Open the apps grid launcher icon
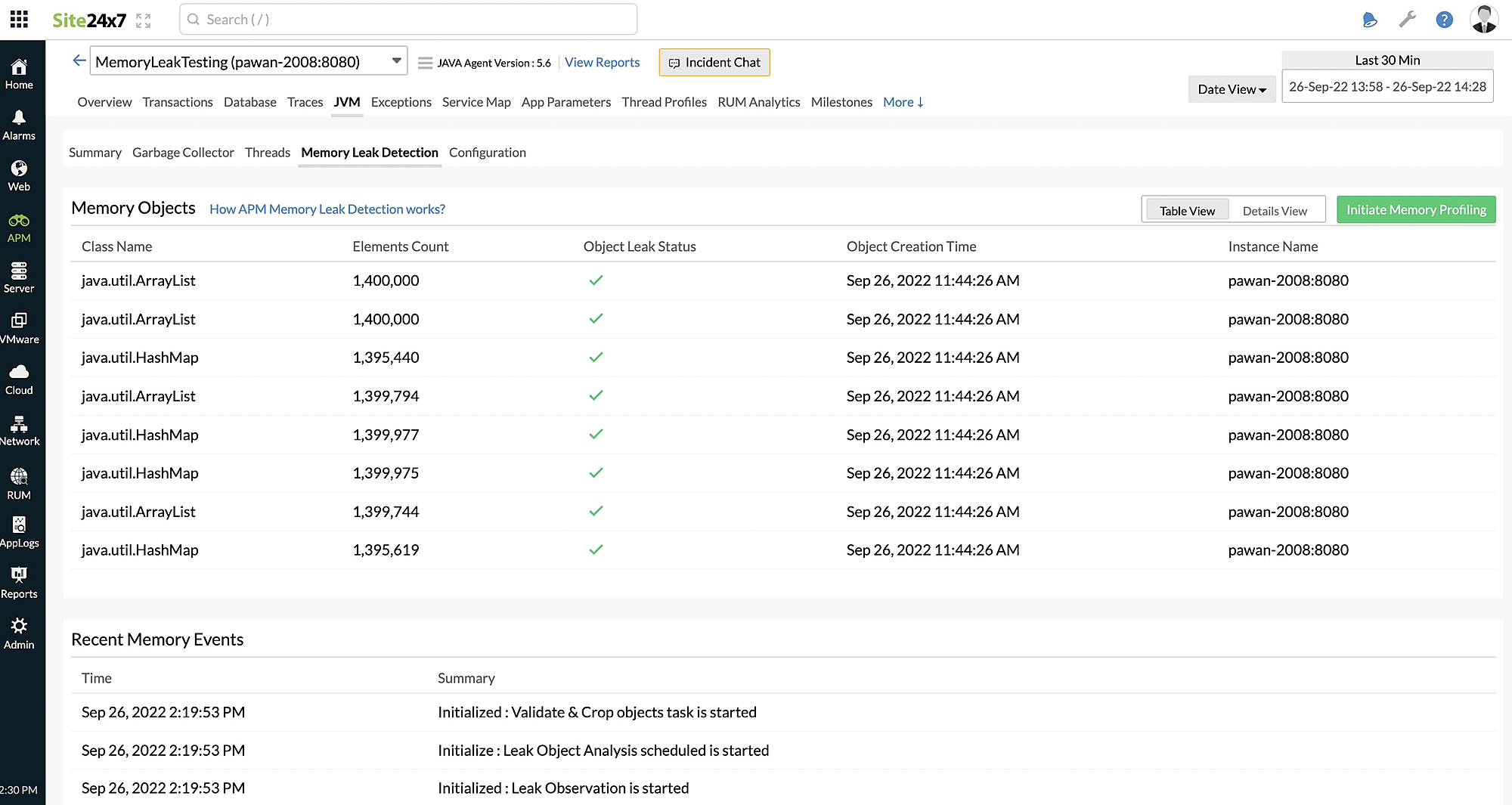This screenshot has height=805, width=1512. click(19, 20)
